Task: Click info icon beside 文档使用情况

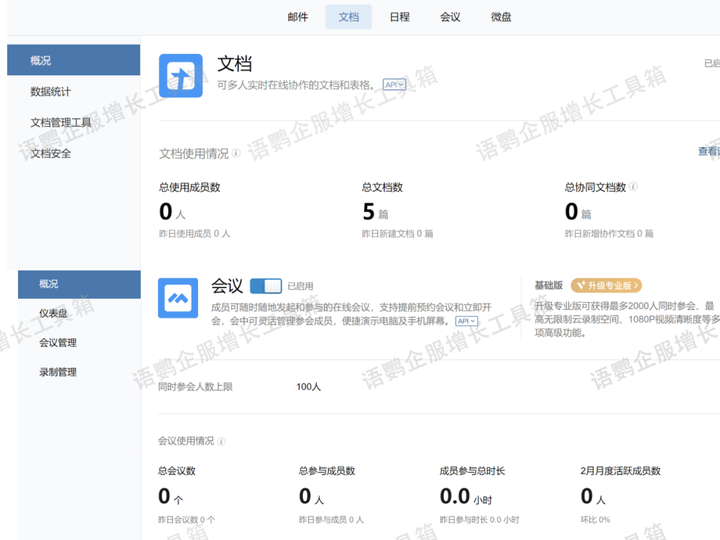Action: [237, 154]
